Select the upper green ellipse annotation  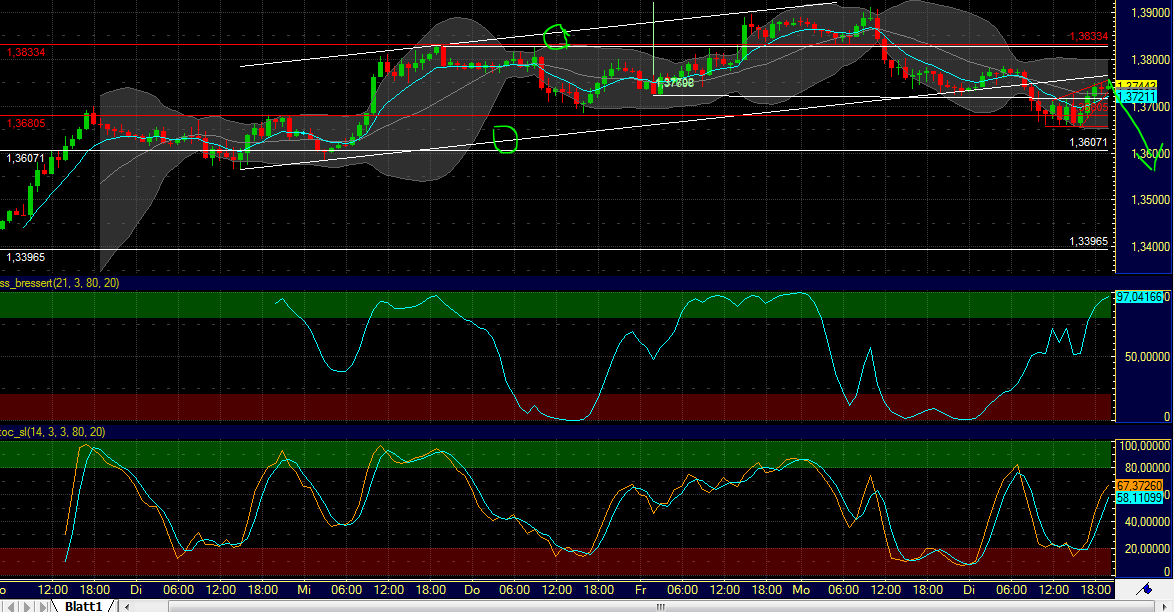556,35
